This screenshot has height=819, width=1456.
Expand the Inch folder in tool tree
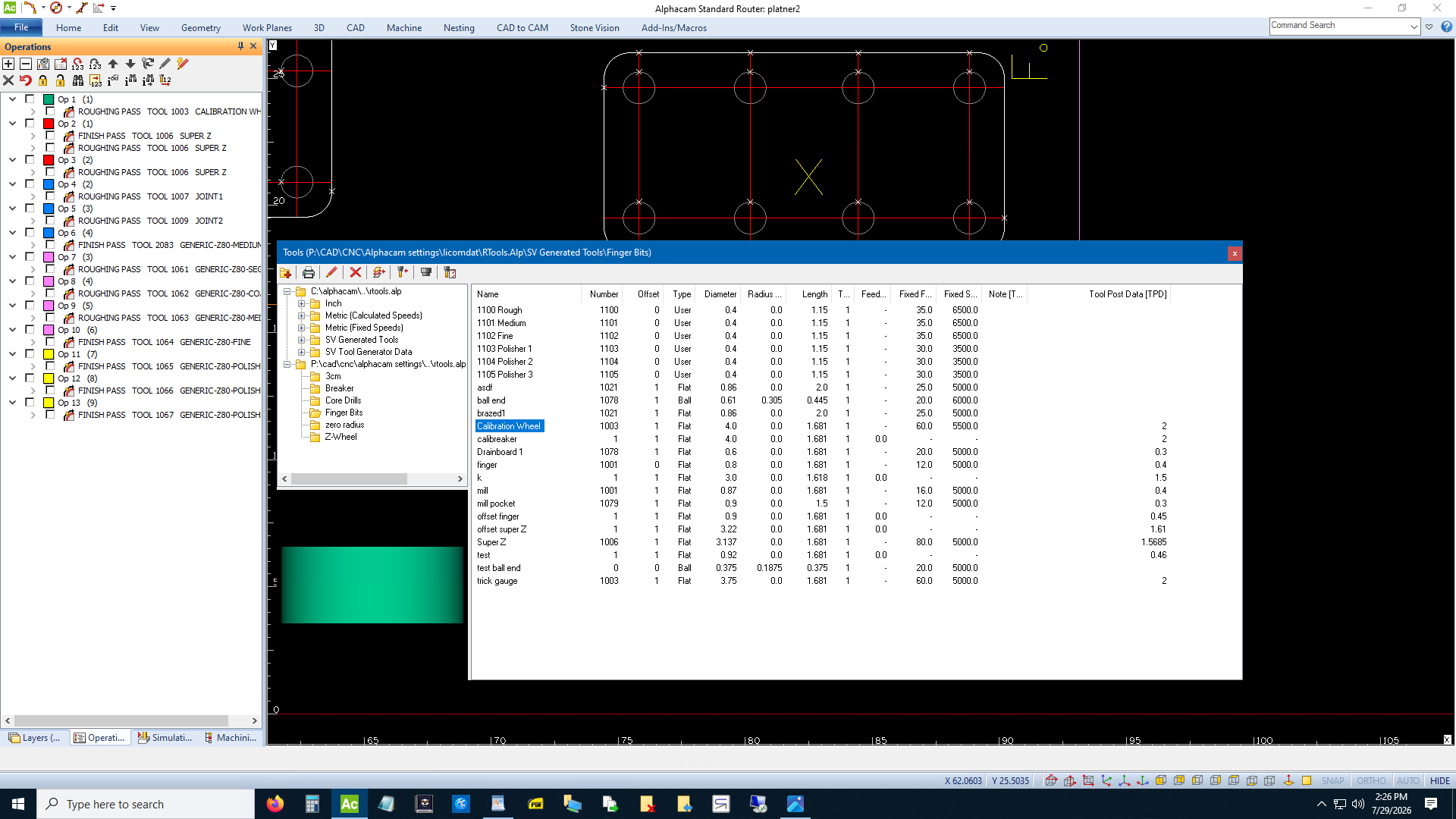coord(301,303)
